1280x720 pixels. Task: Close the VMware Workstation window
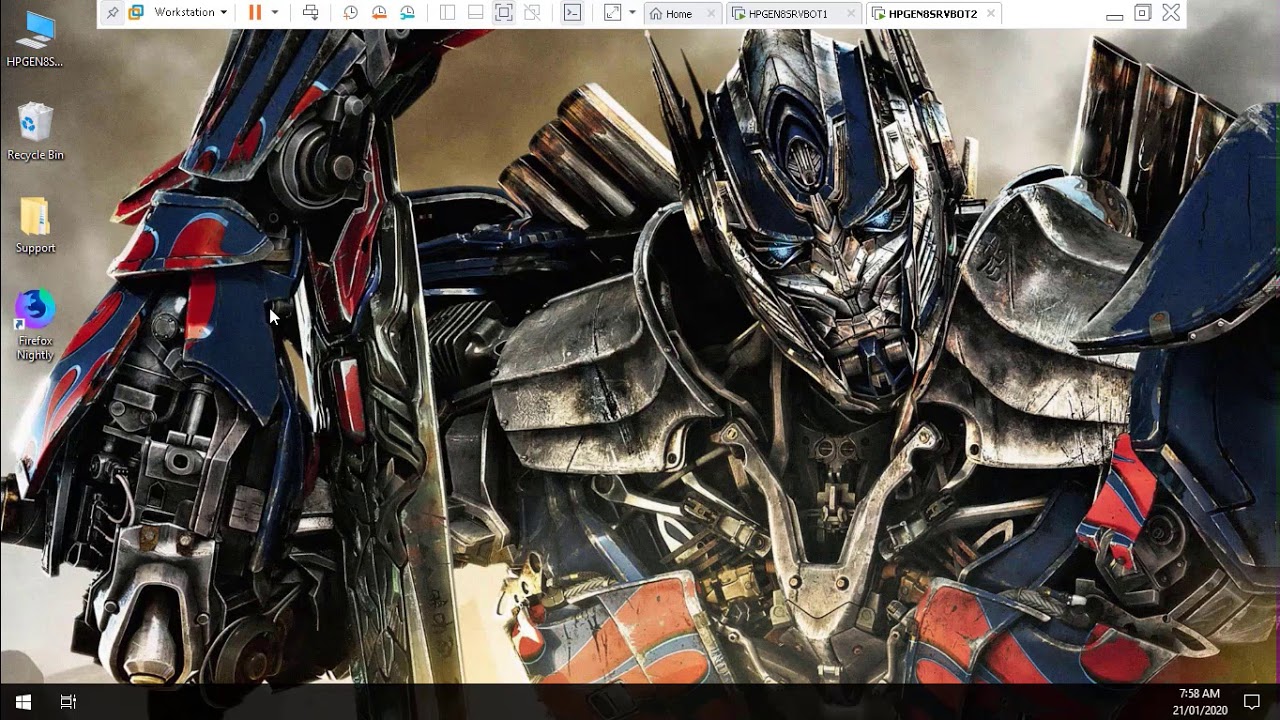pyautogui.click(x=1171, y=13)
